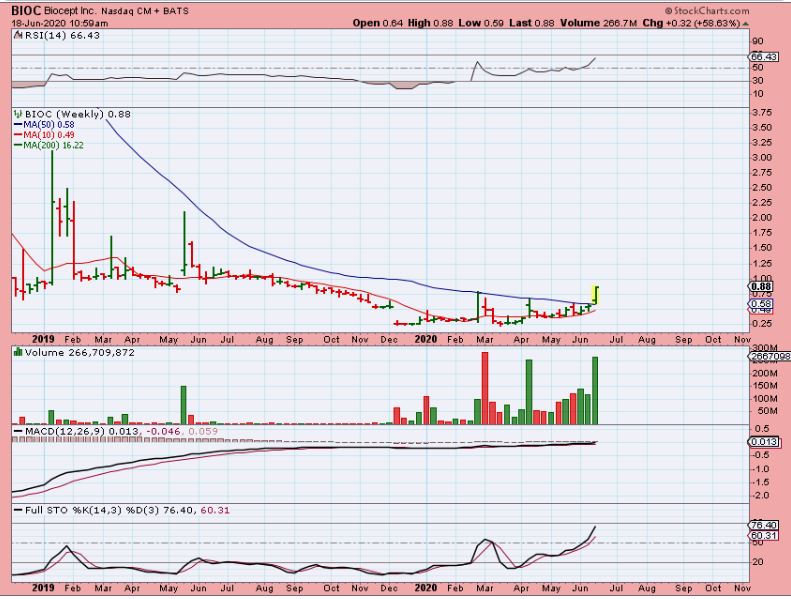This screenshot has height=599, width=791.
Task: Click the 2.00 label on the price axis
Action: [762, 217]
